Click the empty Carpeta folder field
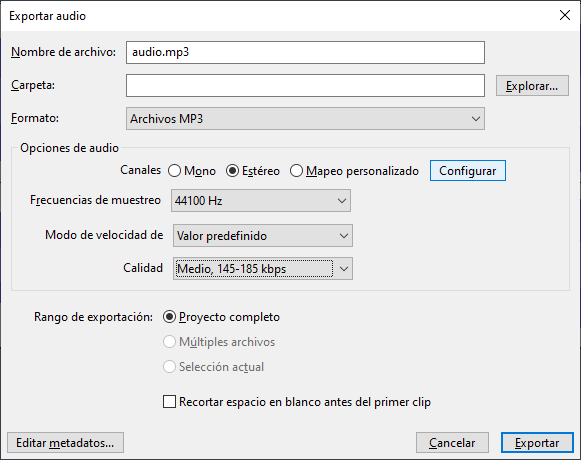Image resolution: width=581 pixels, height=460 pixels. click(x=305, y=86)
